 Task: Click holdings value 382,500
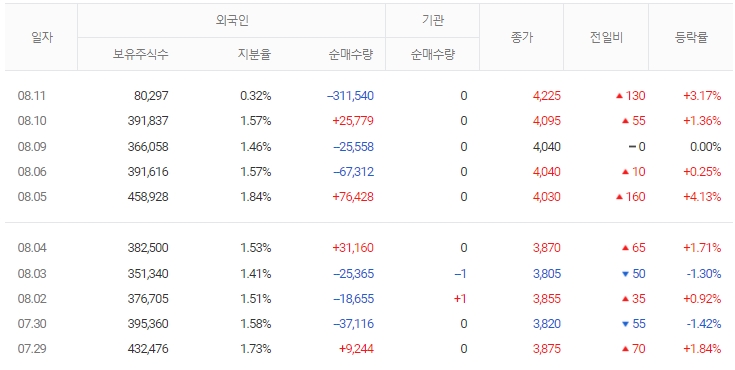[148, 248]
